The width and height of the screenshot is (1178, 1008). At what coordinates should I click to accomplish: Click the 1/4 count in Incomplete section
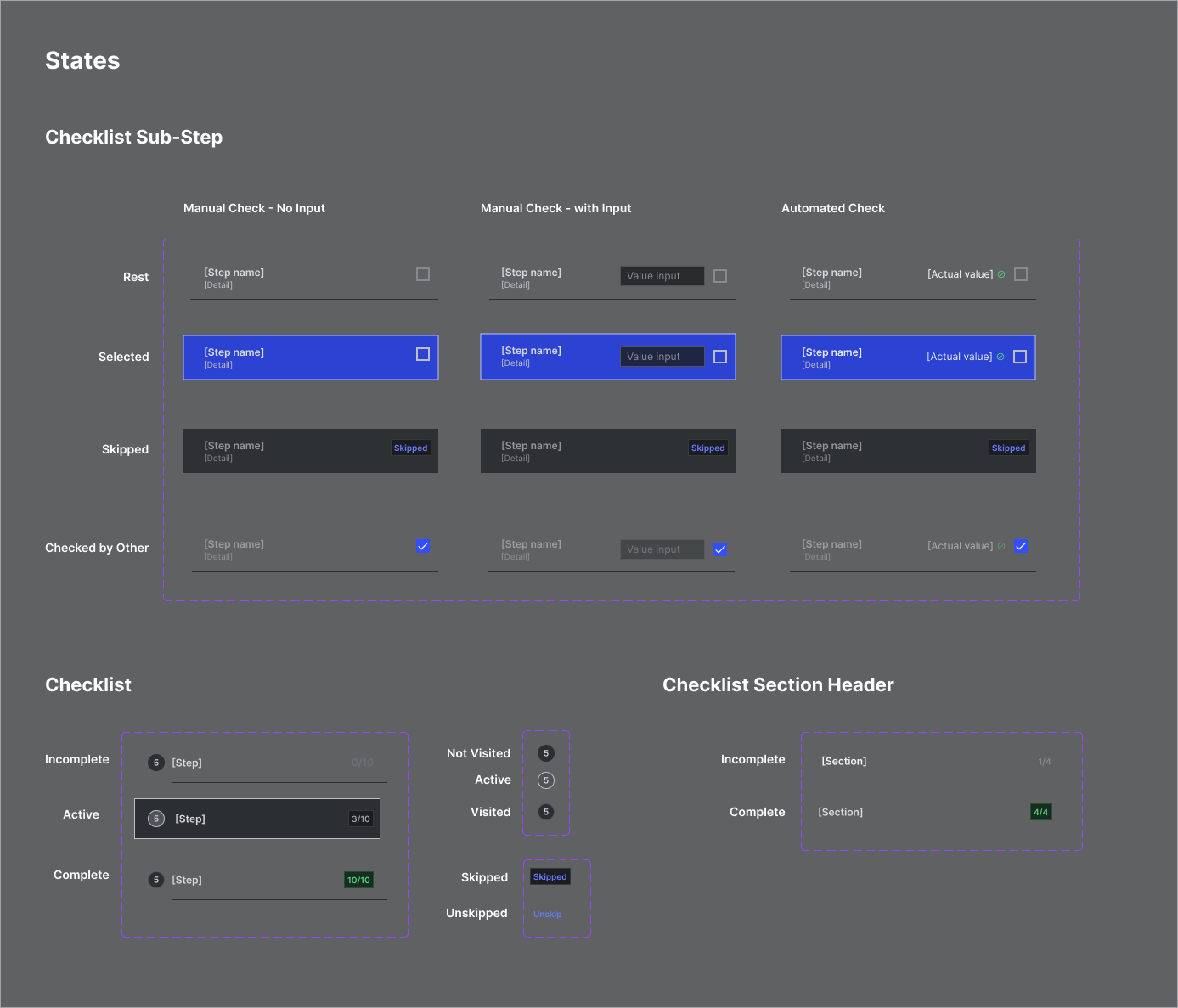click(x=1045, y=762)
